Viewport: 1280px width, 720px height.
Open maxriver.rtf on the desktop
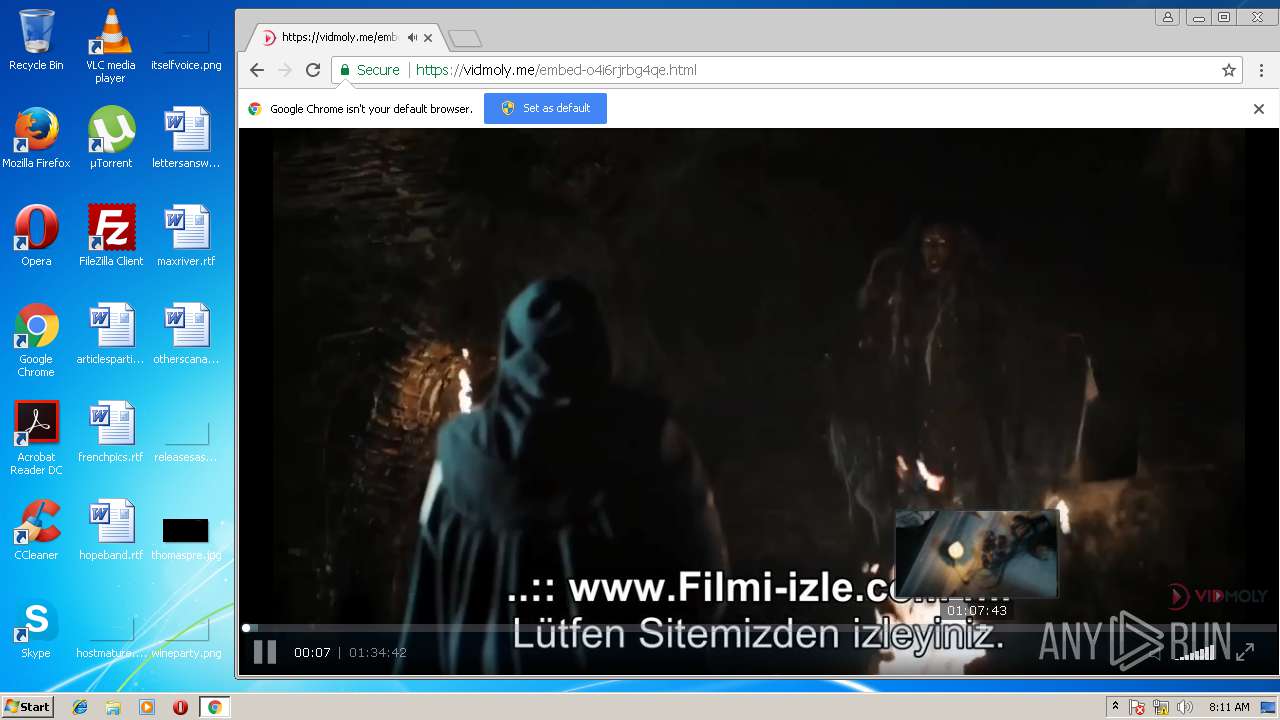pos(186,236)
